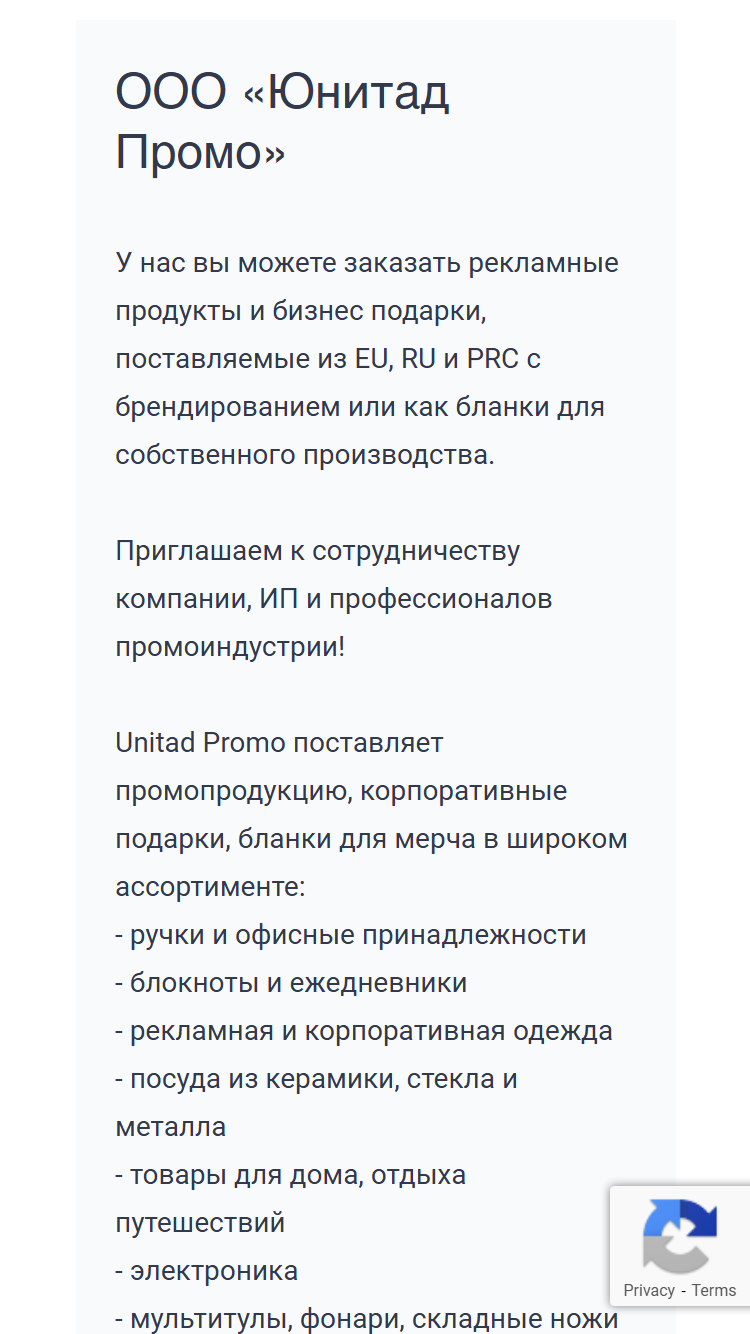
Task: Select list item "электроника"
Action: pyautogui.click(x=207, y=1271)
